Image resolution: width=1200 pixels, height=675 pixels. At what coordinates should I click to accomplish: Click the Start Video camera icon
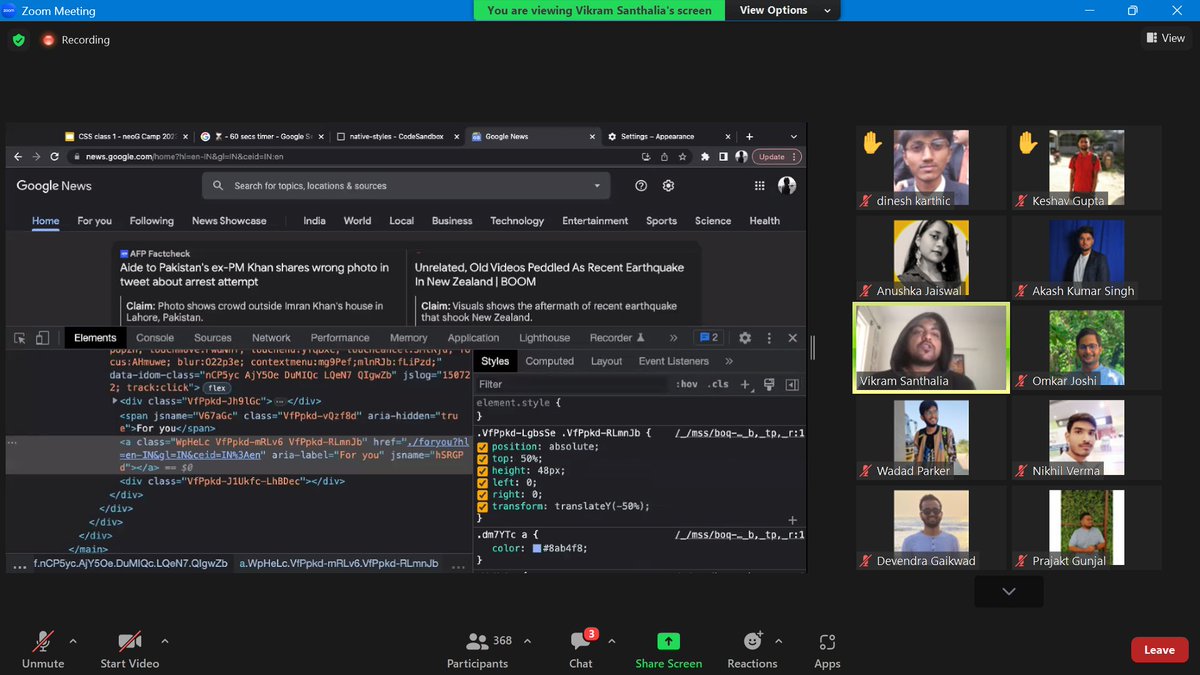pyautogui.click(x=129, y=641)
